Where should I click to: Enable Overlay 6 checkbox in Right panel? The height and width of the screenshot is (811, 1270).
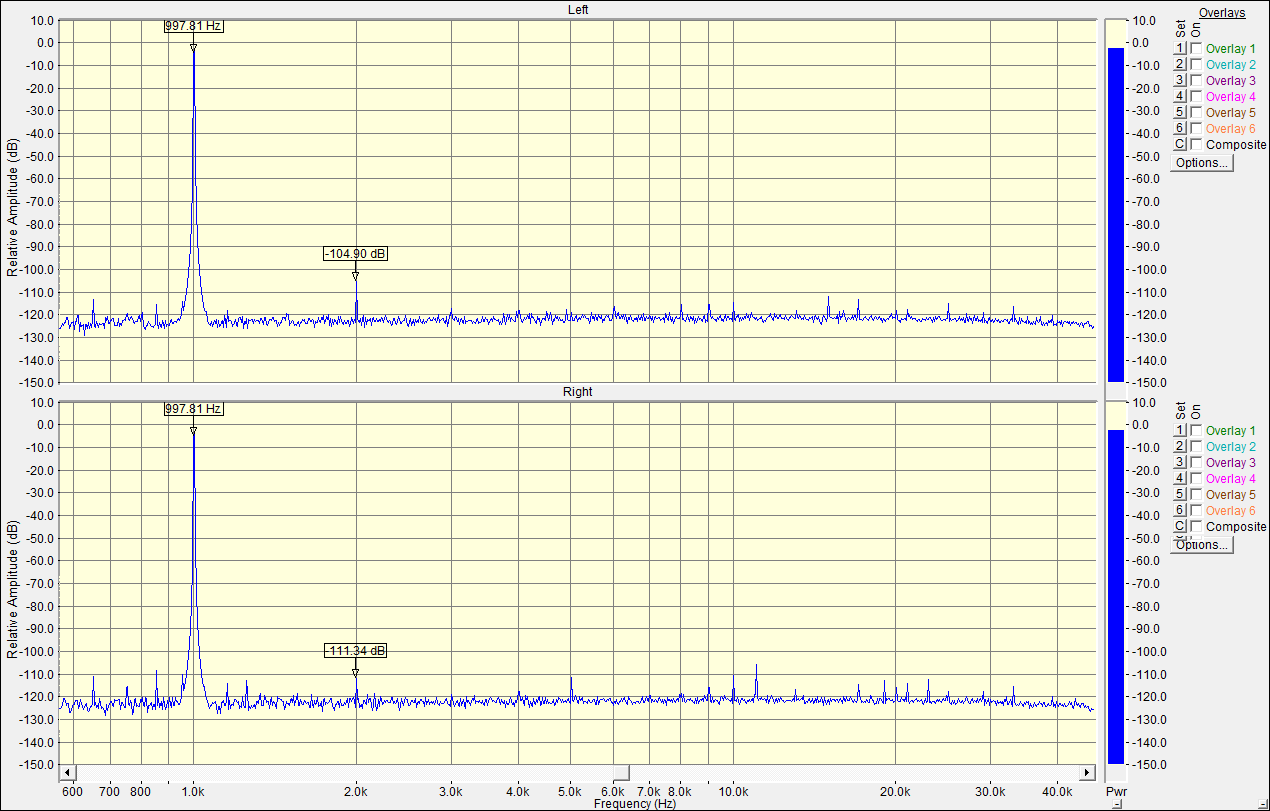click(1197, 510)
